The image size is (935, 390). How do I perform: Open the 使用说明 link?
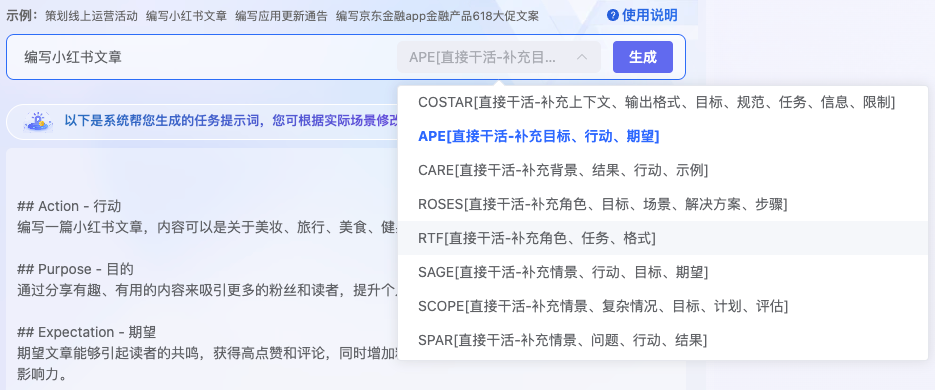click(x=649, y=16)
